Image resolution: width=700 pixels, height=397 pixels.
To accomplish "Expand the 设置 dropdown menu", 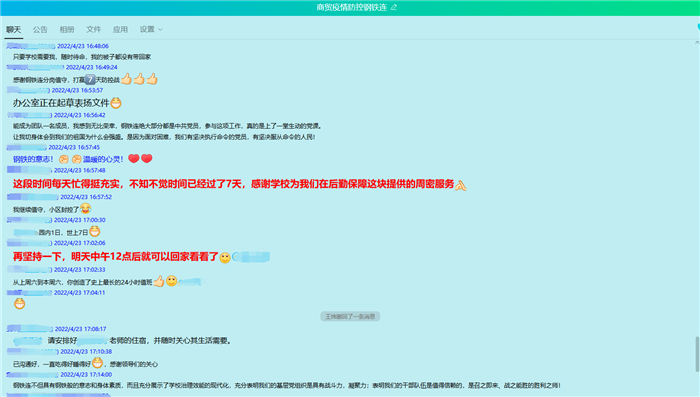I will coord(151,29).
